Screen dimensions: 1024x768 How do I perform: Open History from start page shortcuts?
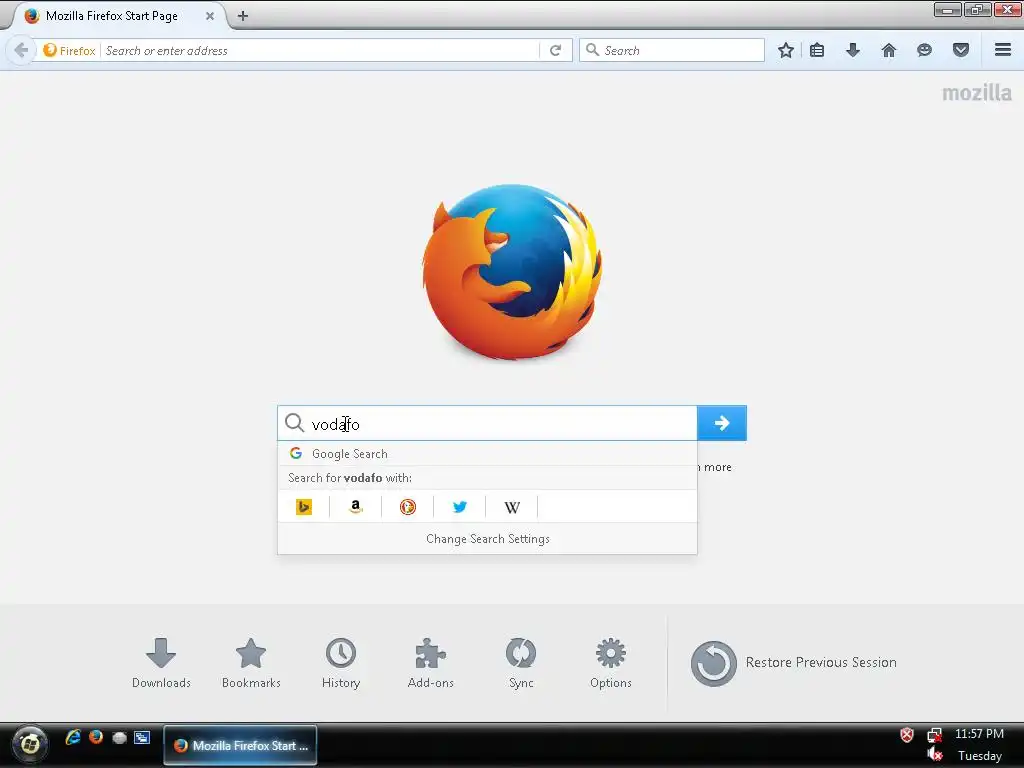(341, 664)
